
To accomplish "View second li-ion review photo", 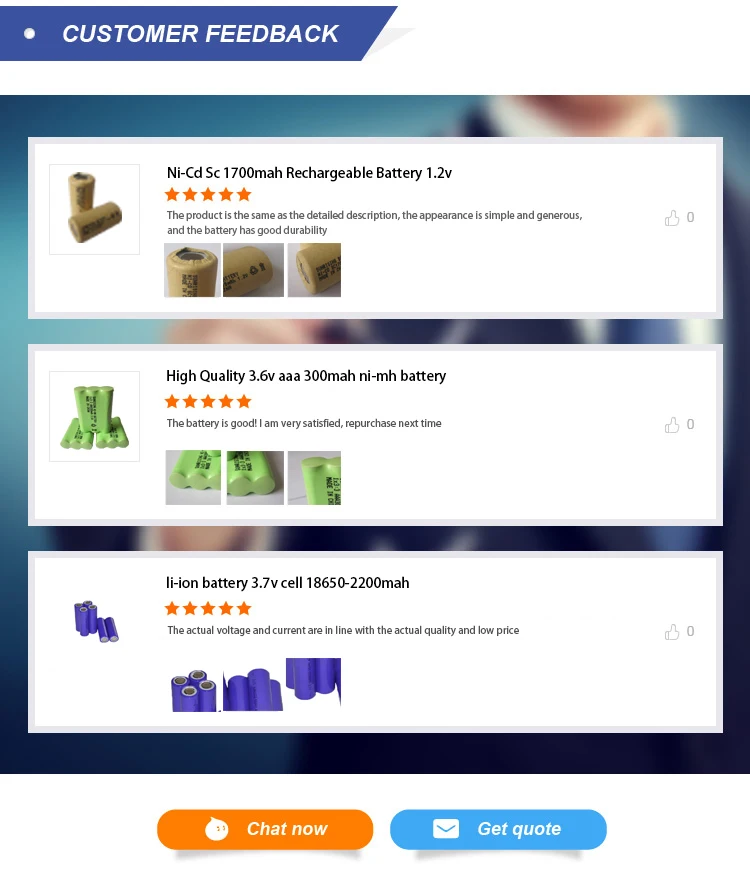I will point(253,688).
